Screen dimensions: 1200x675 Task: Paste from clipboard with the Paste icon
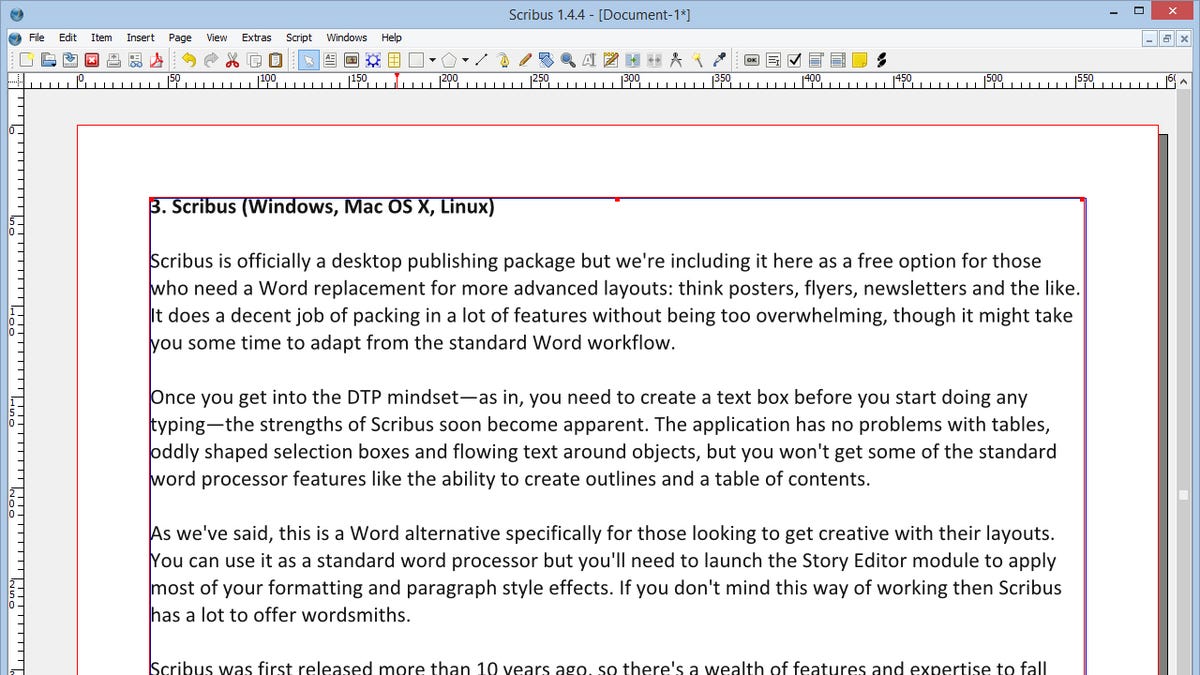[275, 60]
